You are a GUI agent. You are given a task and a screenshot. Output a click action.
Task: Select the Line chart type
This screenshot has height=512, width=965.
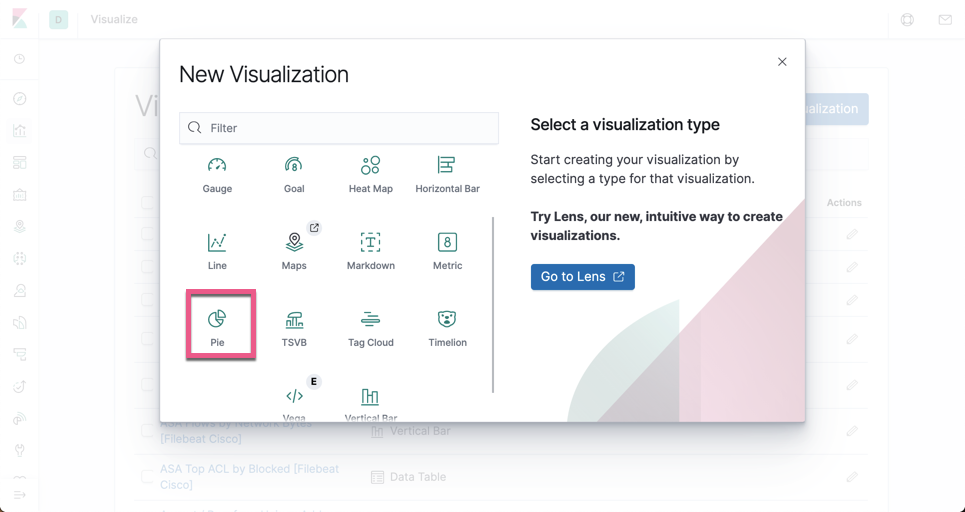click(x=217, y=252)
